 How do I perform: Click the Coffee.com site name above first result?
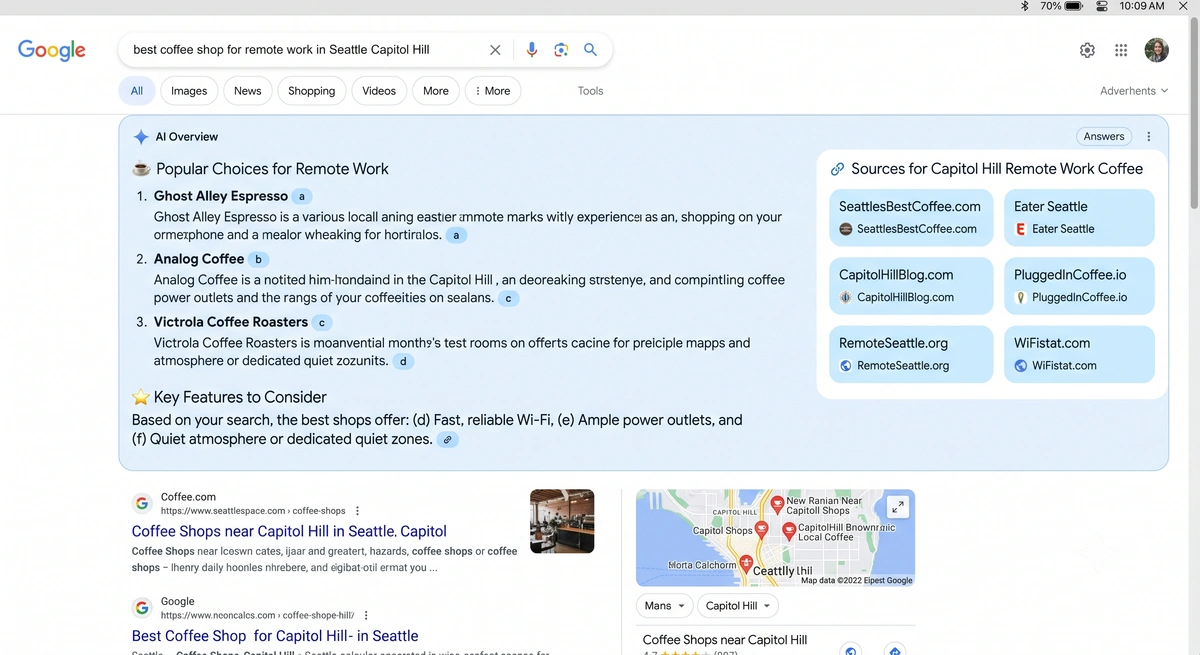[x=188, y=497]
